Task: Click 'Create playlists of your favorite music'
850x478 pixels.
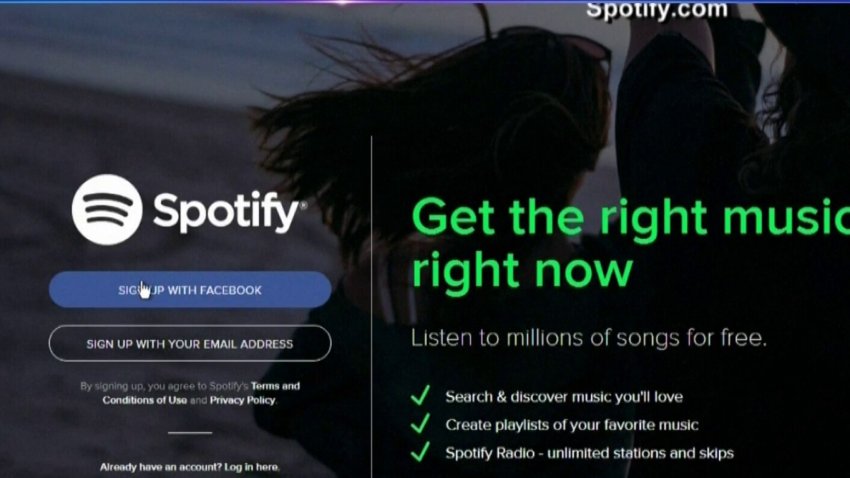Action: [572, 425]
